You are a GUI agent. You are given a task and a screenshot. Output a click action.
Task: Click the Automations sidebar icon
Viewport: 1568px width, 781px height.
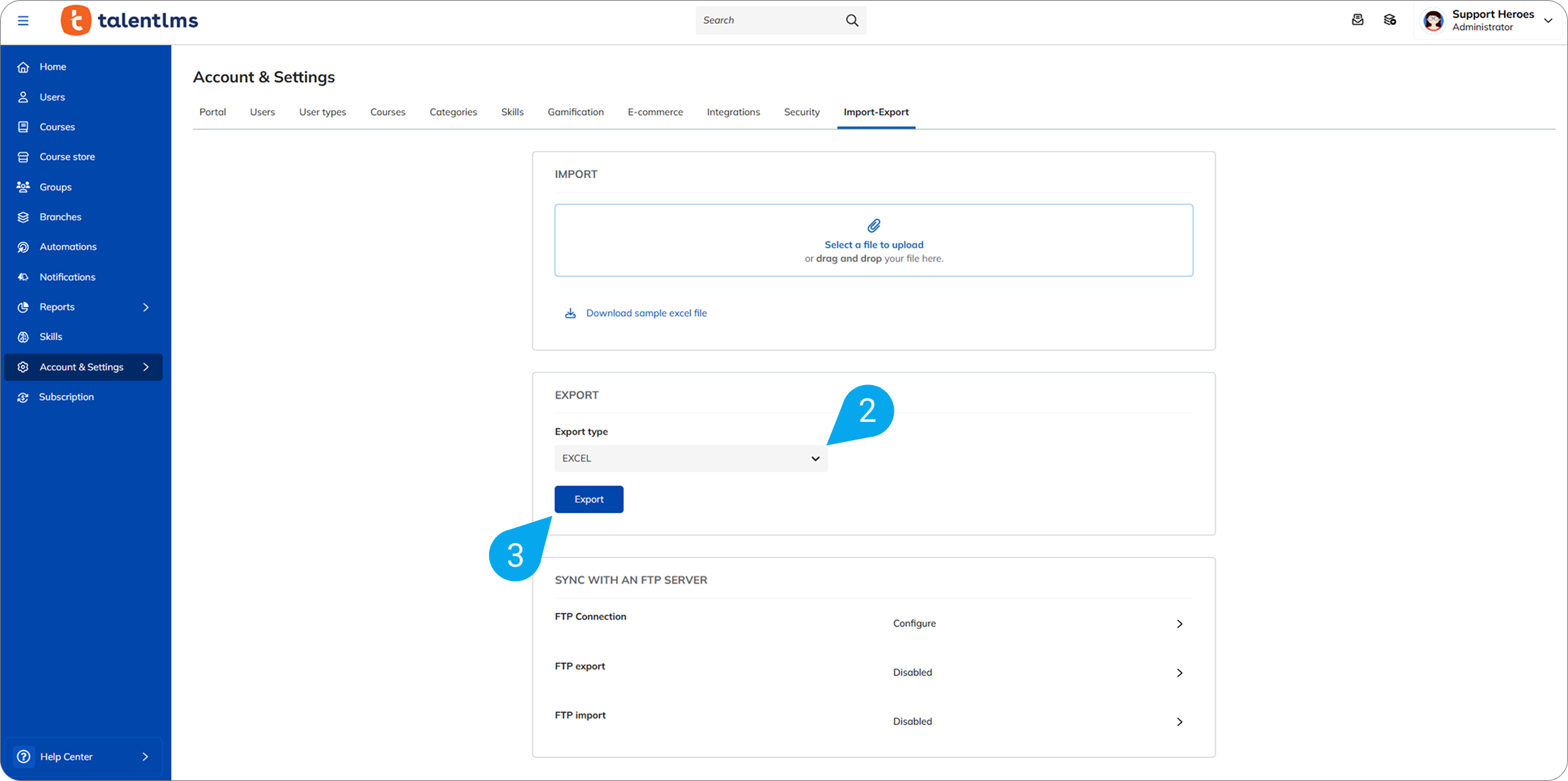pos(23,247)
